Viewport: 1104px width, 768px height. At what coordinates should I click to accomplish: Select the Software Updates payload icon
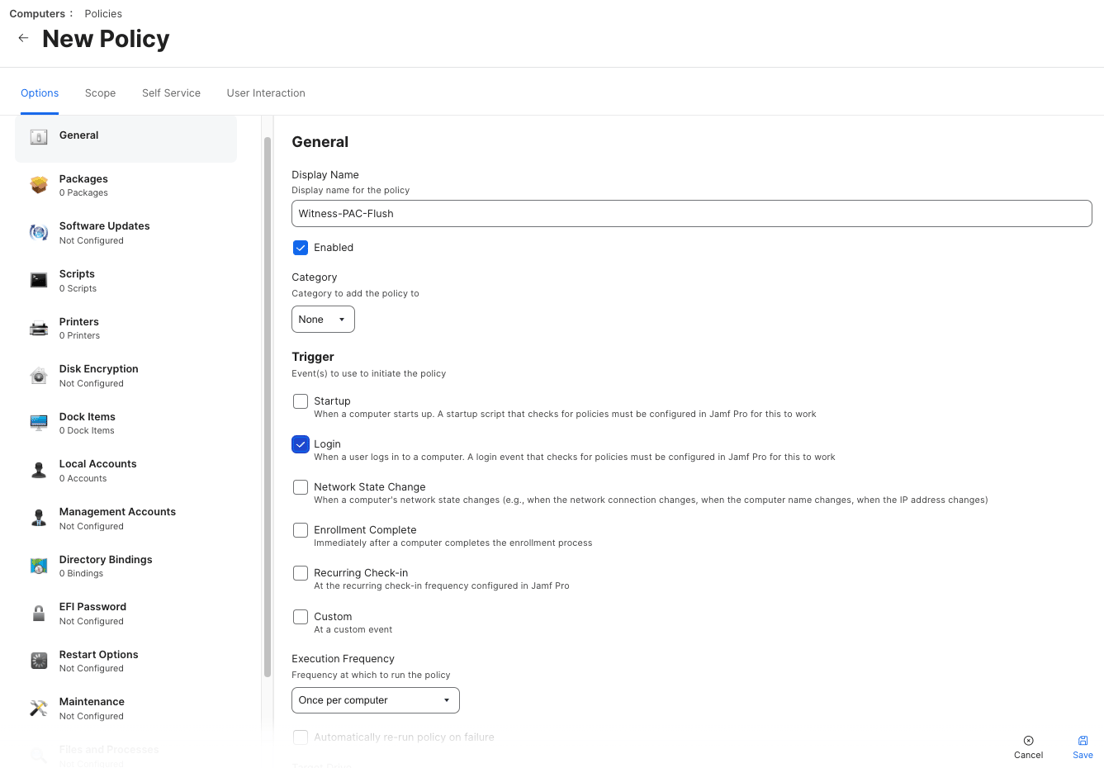(39, 233)
